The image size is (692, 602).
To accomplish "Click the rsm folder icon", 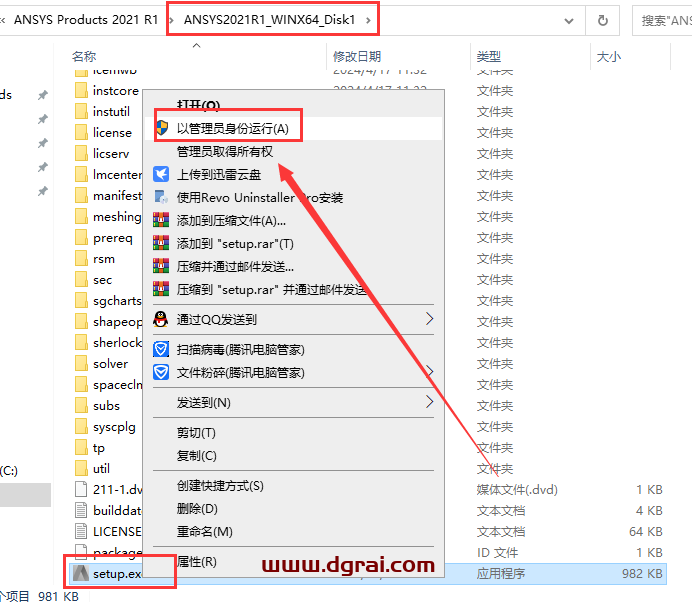I will [x=81, y=258].
